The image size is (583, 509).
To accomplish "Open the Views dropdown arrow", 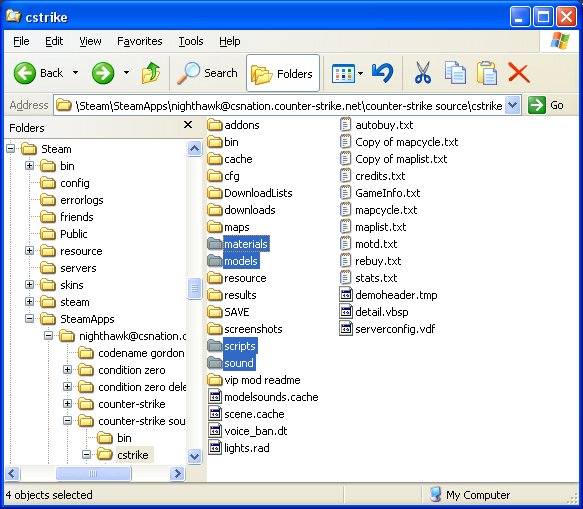I will click(x=360, y=73).
